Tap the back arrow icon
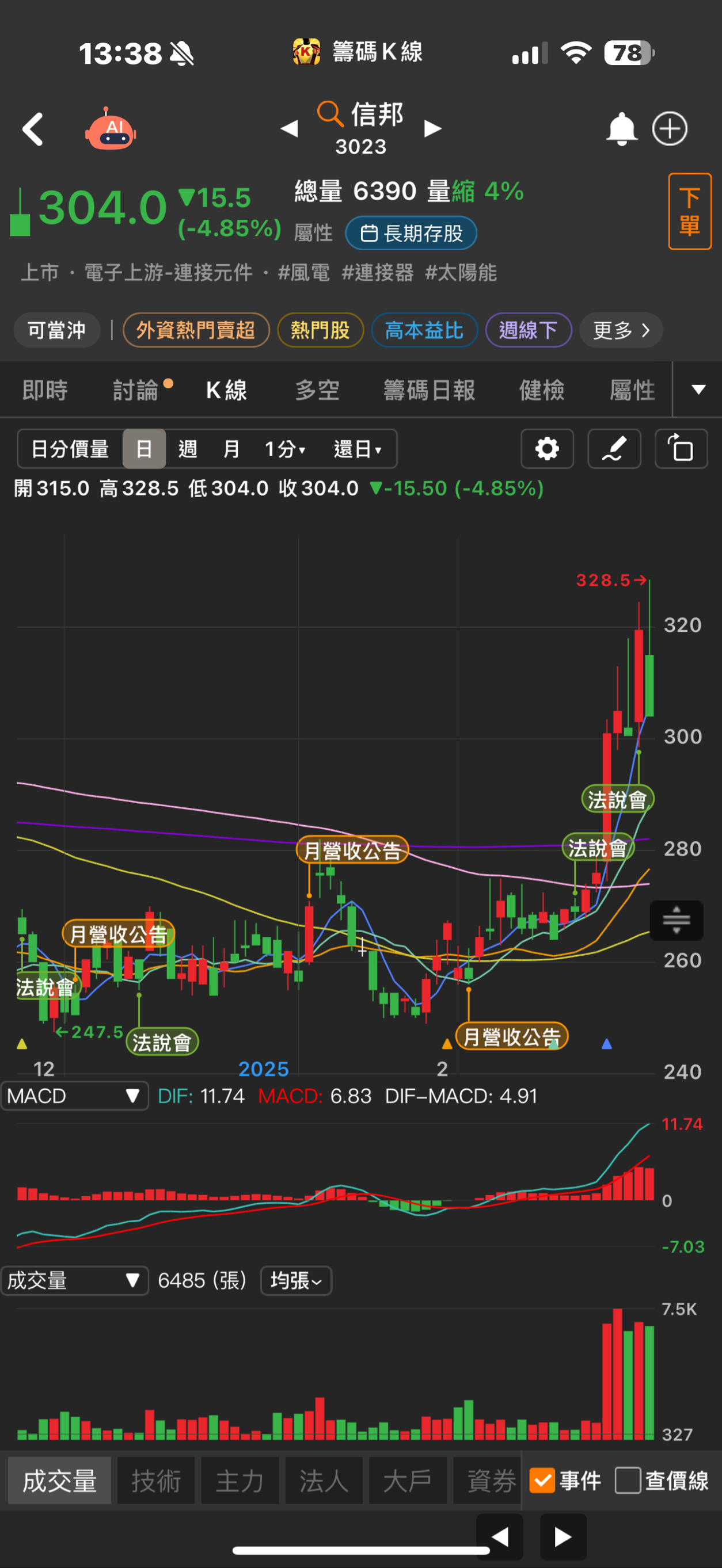Screen dimensions: 722x1568 point(33,129)
